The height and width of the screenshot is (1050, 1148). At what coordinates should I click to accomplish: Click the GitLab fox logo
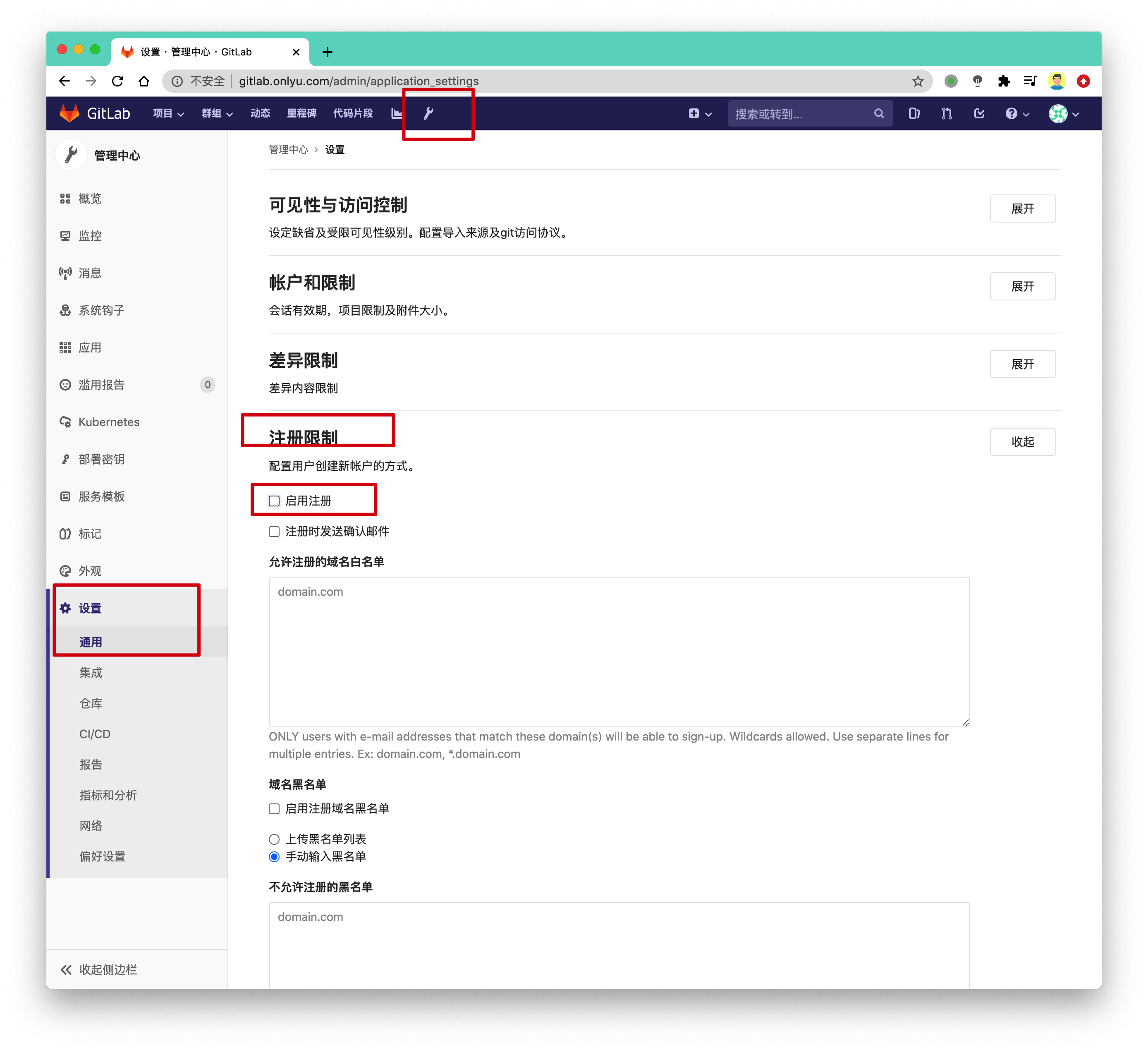69,113
